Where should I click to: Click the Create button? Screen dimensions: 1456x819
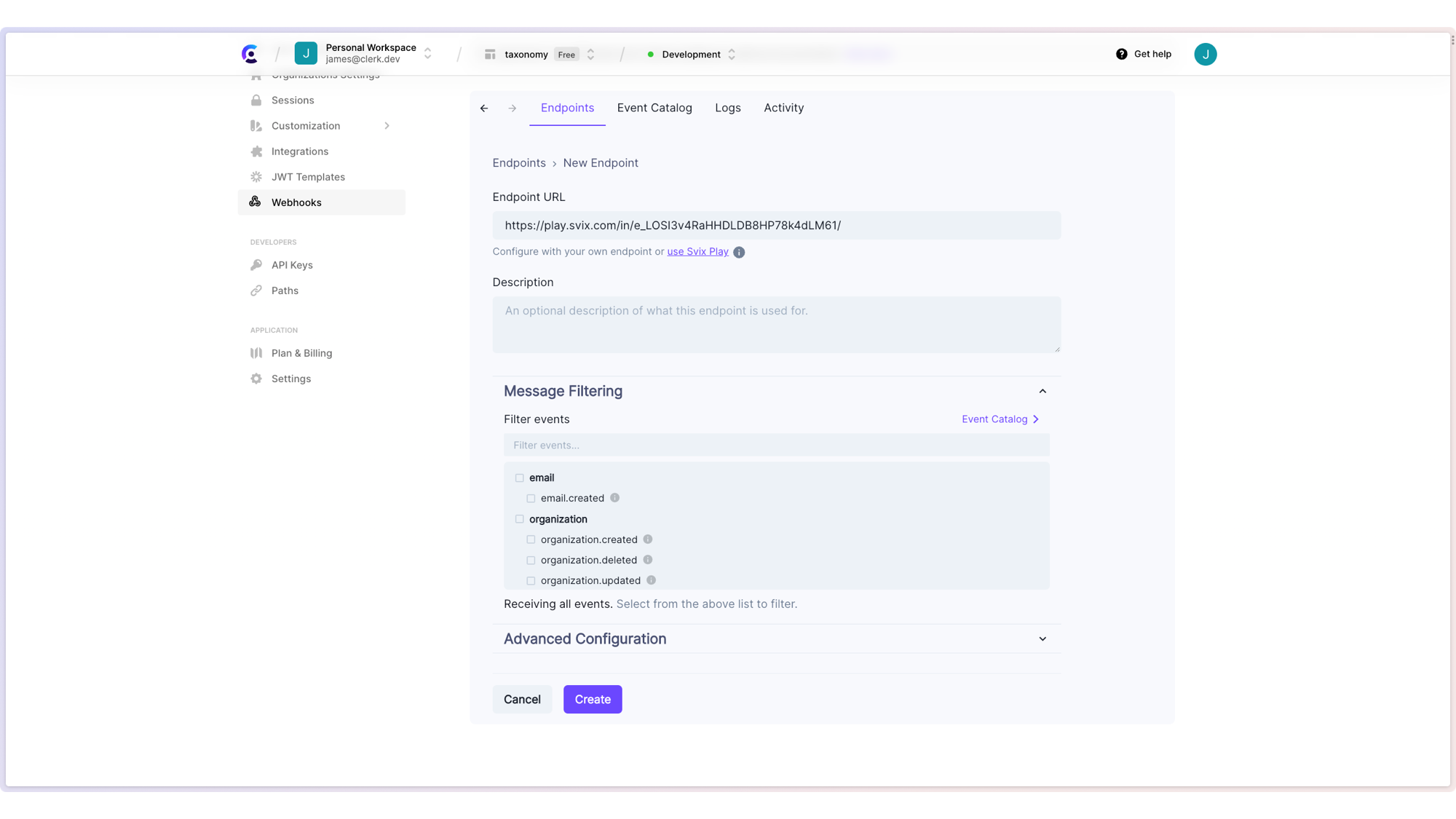(x=593, y=699)
